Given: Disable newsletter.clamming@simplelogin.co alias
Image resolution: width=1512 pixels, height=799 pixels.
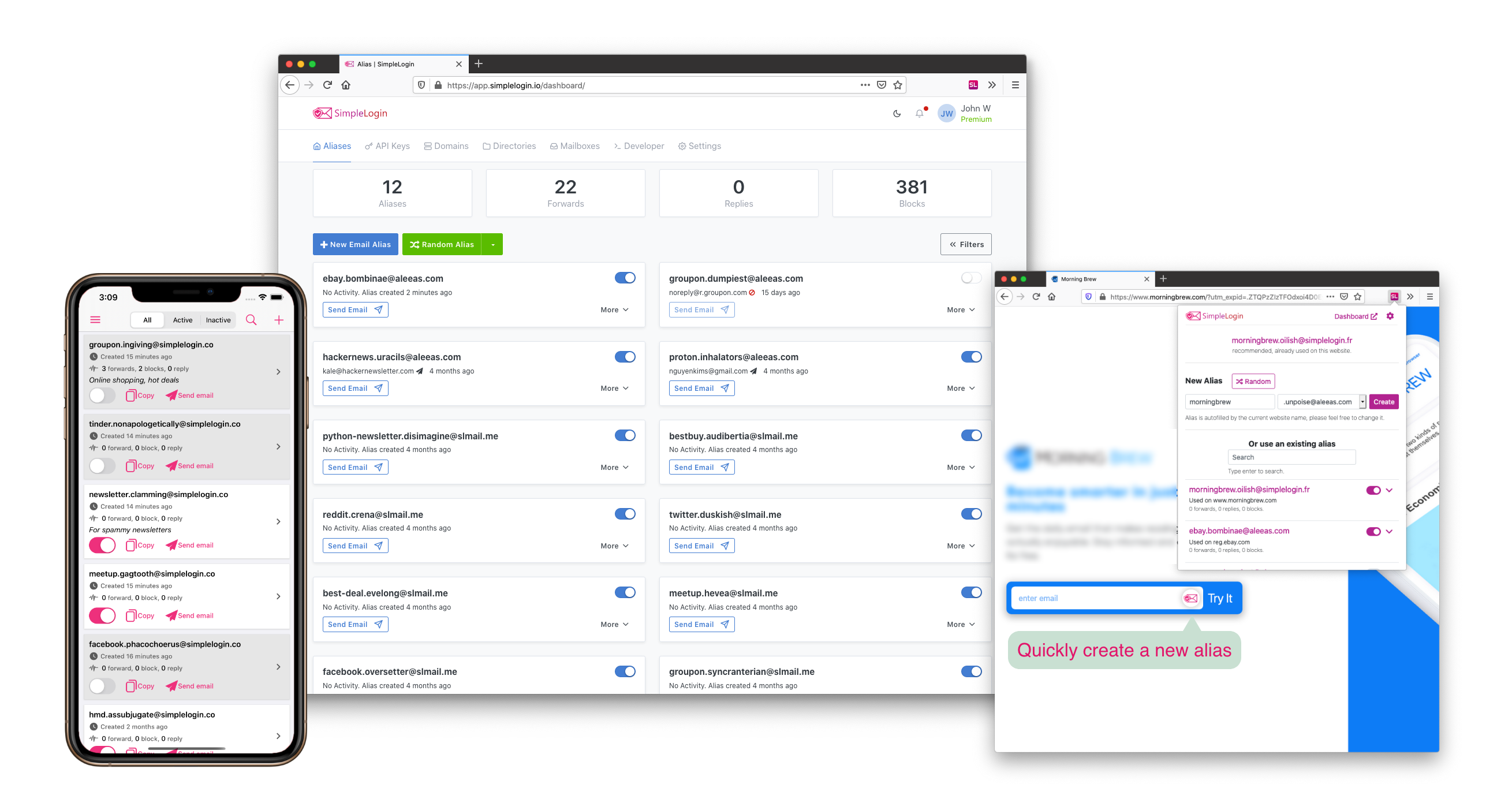Looking at the screenshot, I should 102,543.
